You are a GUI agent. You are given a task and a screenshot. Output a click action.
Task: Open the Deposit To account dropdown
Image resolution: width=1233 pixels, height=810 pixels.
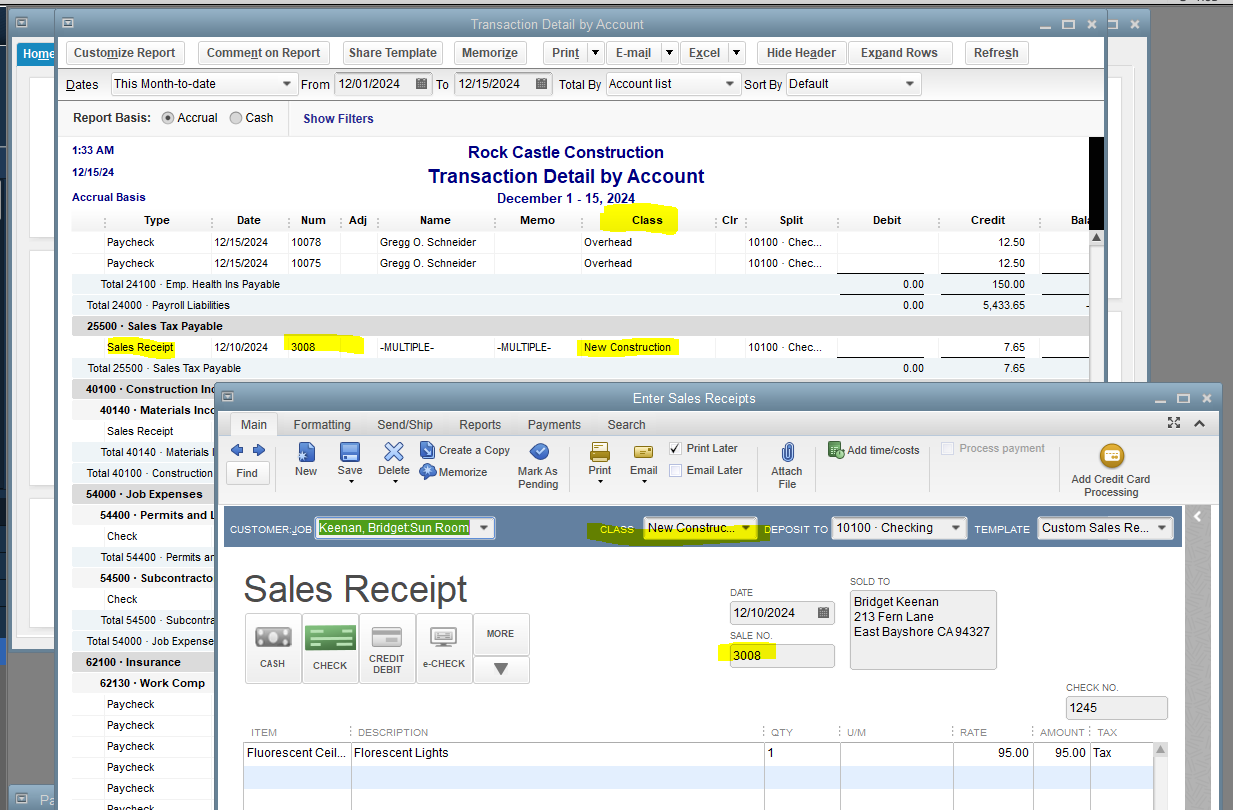(x=957, y=528)
